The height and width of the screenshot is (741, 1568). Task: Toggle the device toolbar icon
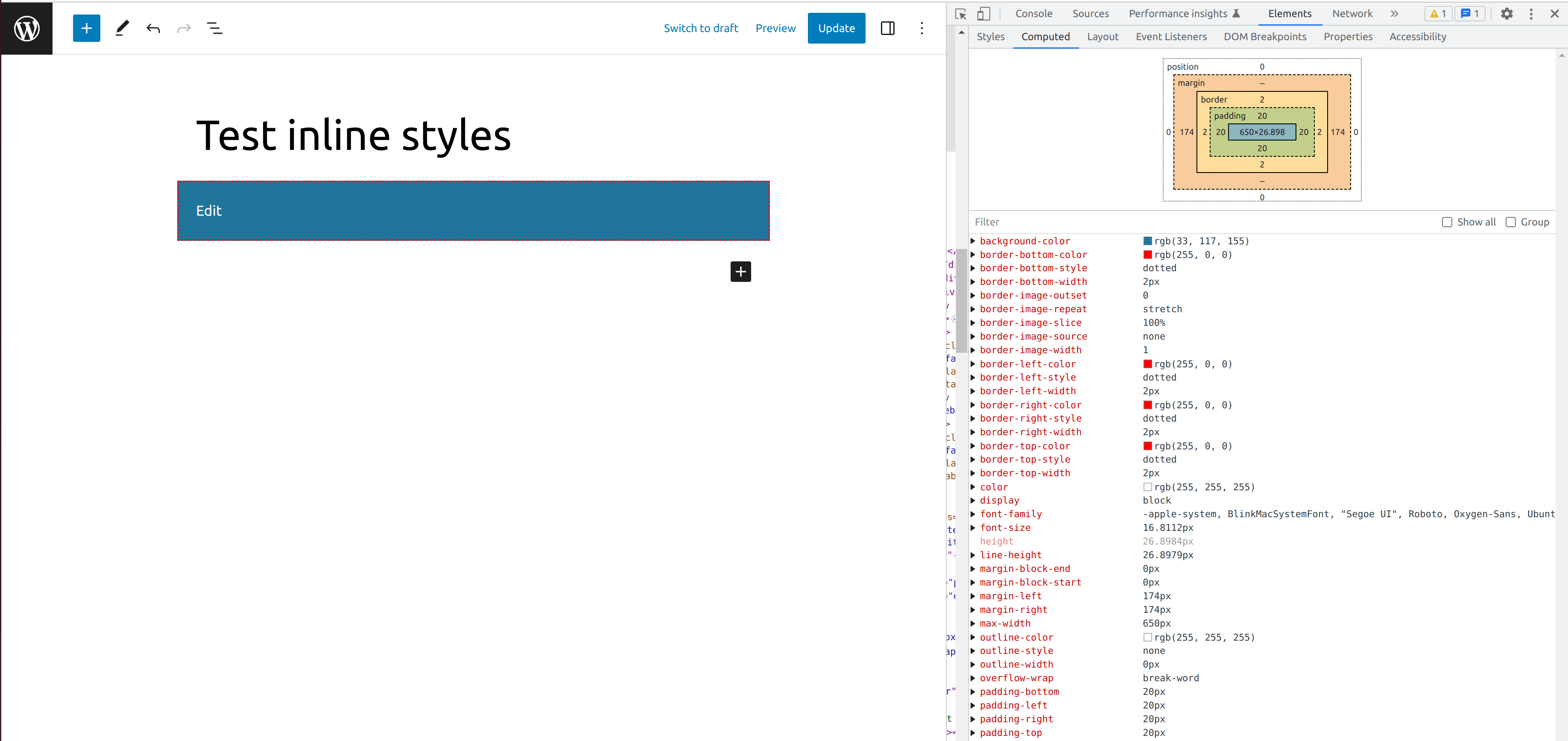(983, 13)
